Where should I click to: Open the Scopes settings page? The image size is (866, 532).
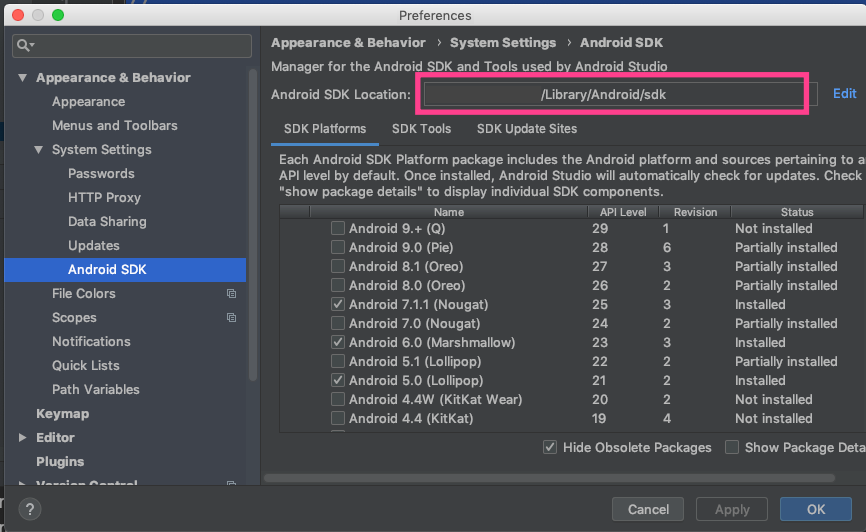pyautogui.click(x=74, y=318)
